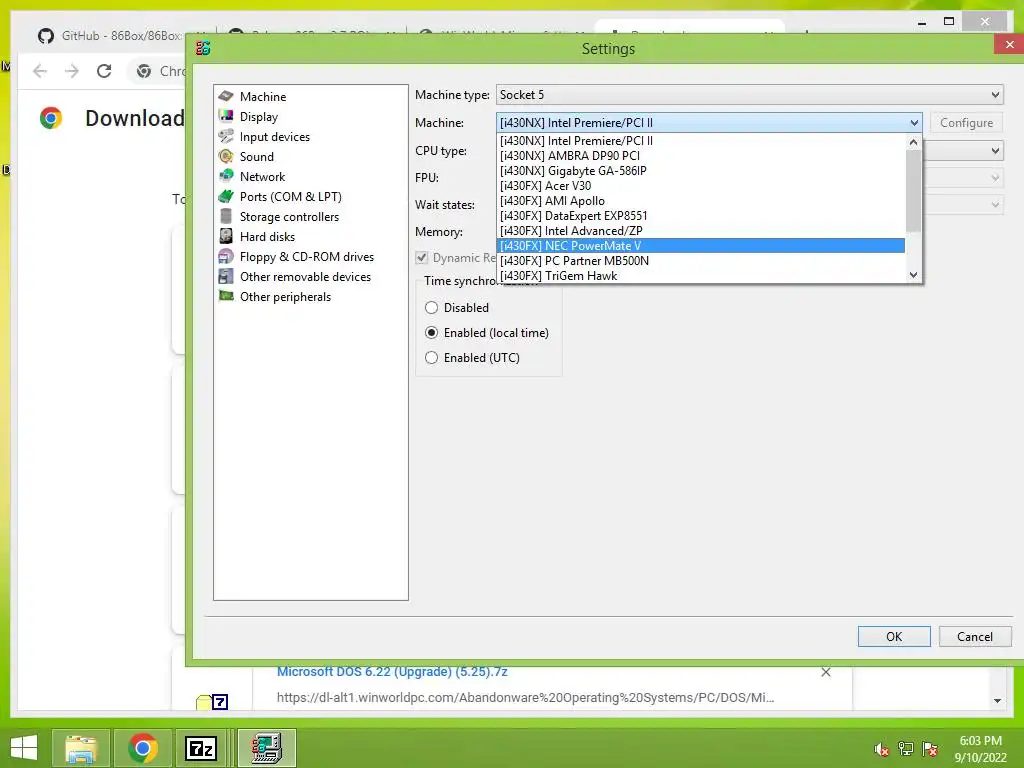Open Microsoft DOS 6.22 (Upgrade) download link

click(392, 671)
